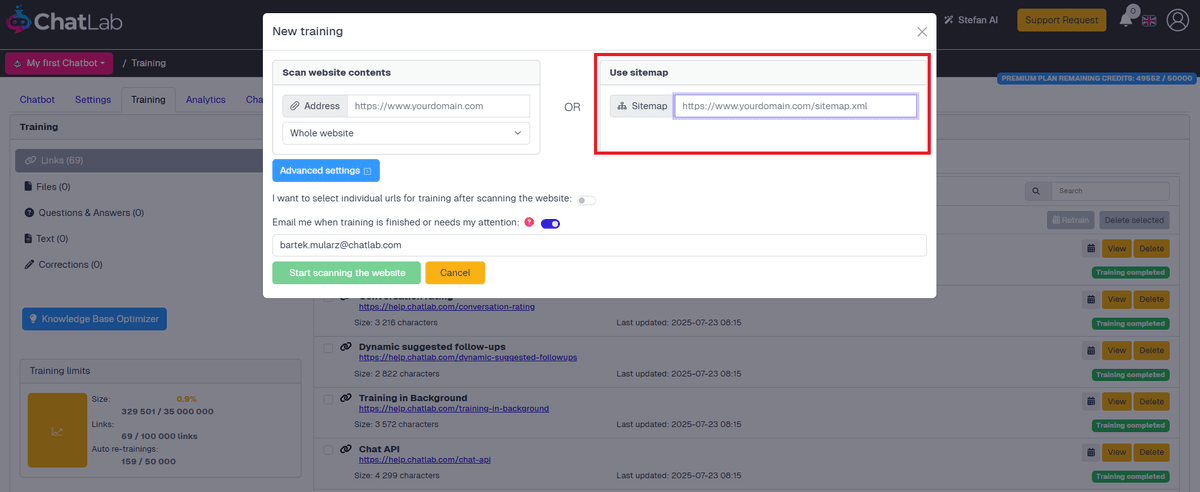Check the Dynamic suggested follow-ups checkbox
The image size is (1200, 492).
[x=328, y=347]
